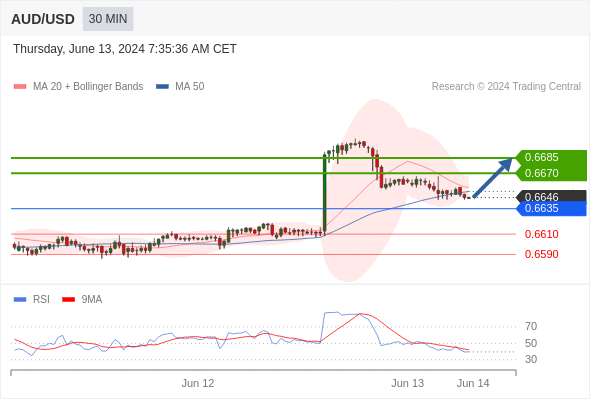Click the 'MA 20 + Bollinger Bands' legend label

tap(88, 87)
